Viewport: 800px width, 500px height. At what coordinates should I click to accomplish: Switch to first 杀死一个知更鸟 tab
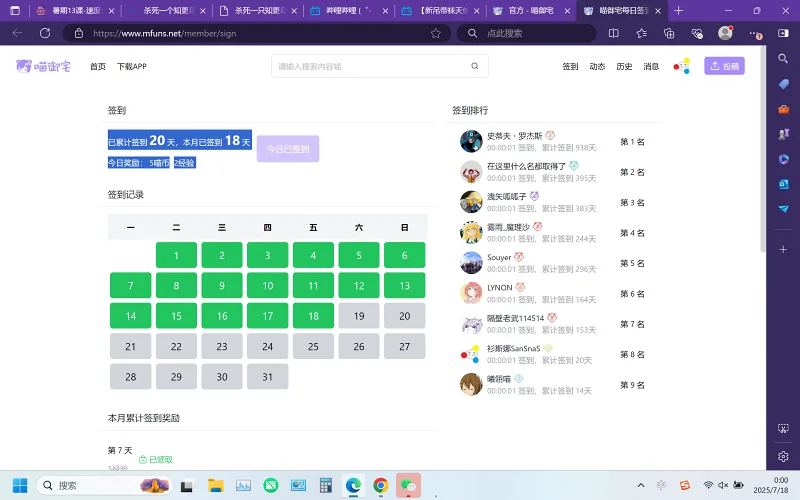tap(167, 10)
